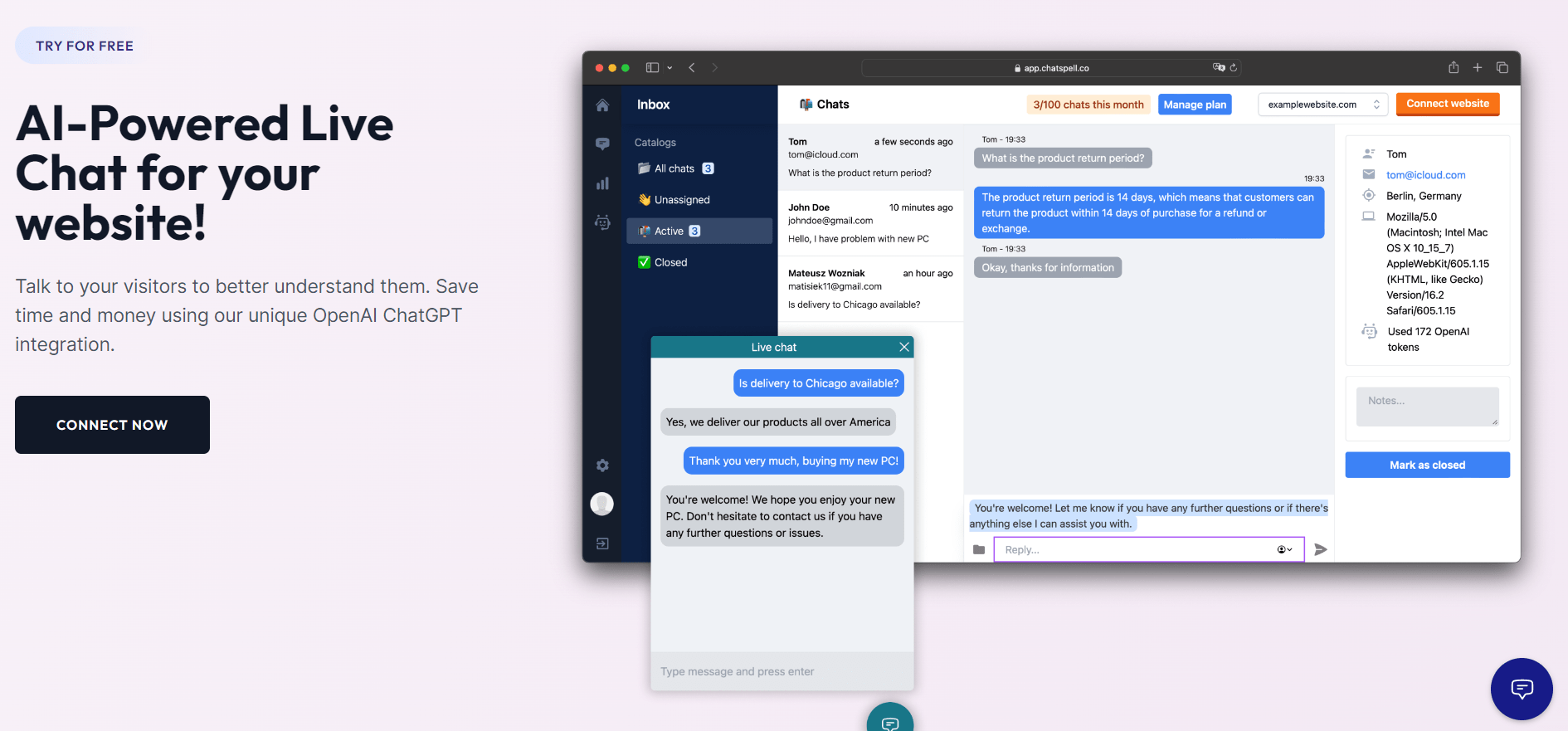Screen dimensions: 1568x731
Task: Click the Inbox heading
Action: (653, 105)
